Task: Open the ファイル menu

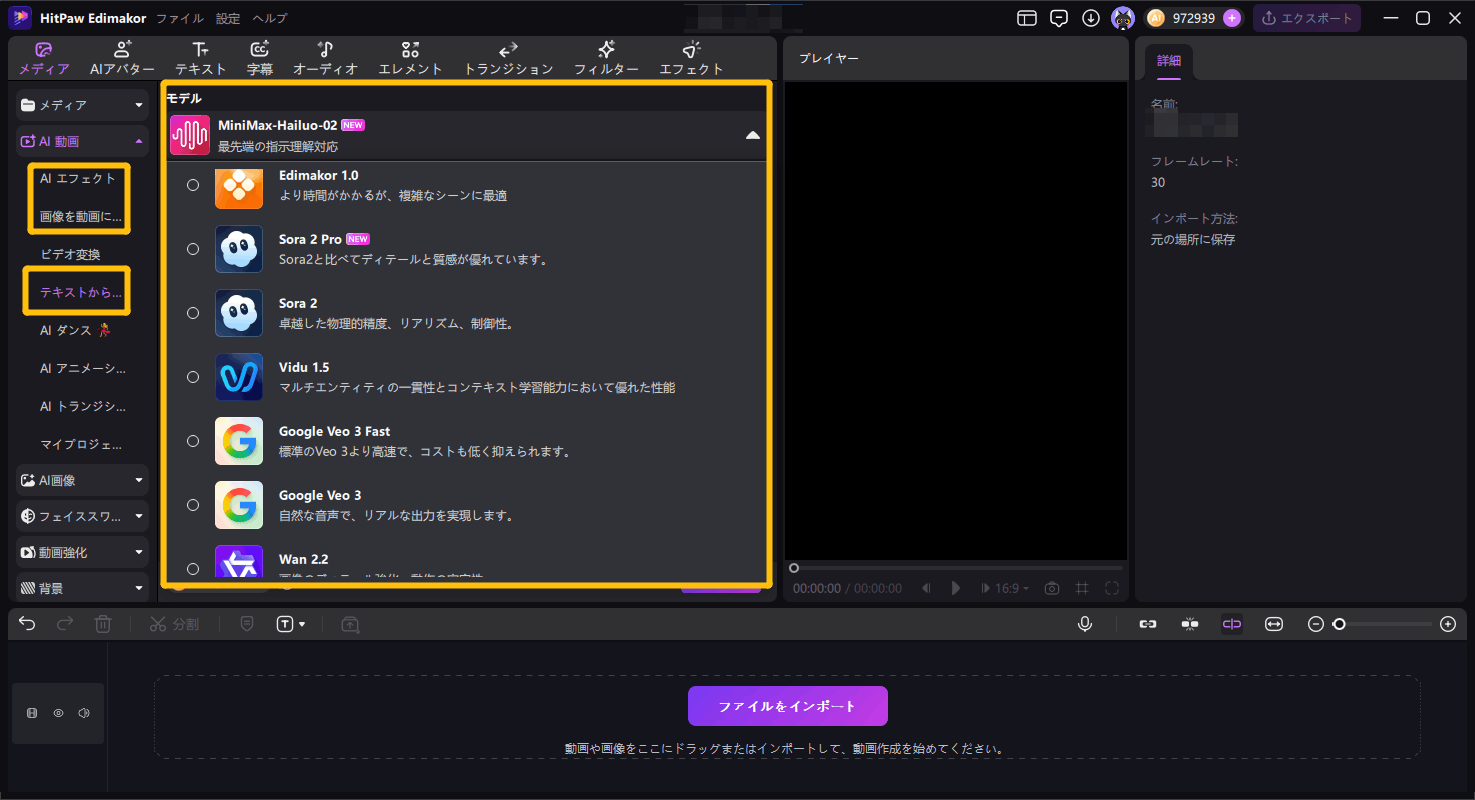Action: pyautogui.click(x=180, y=18)
